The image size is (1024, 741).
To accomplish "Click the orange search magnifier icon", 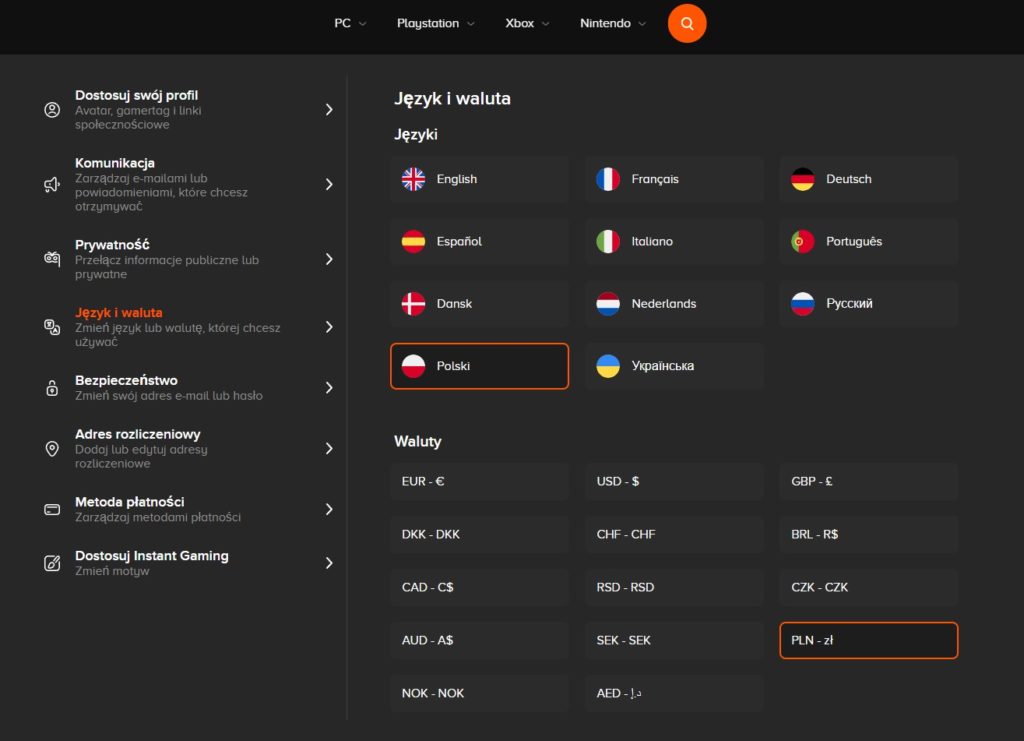I will click(687, 23).
